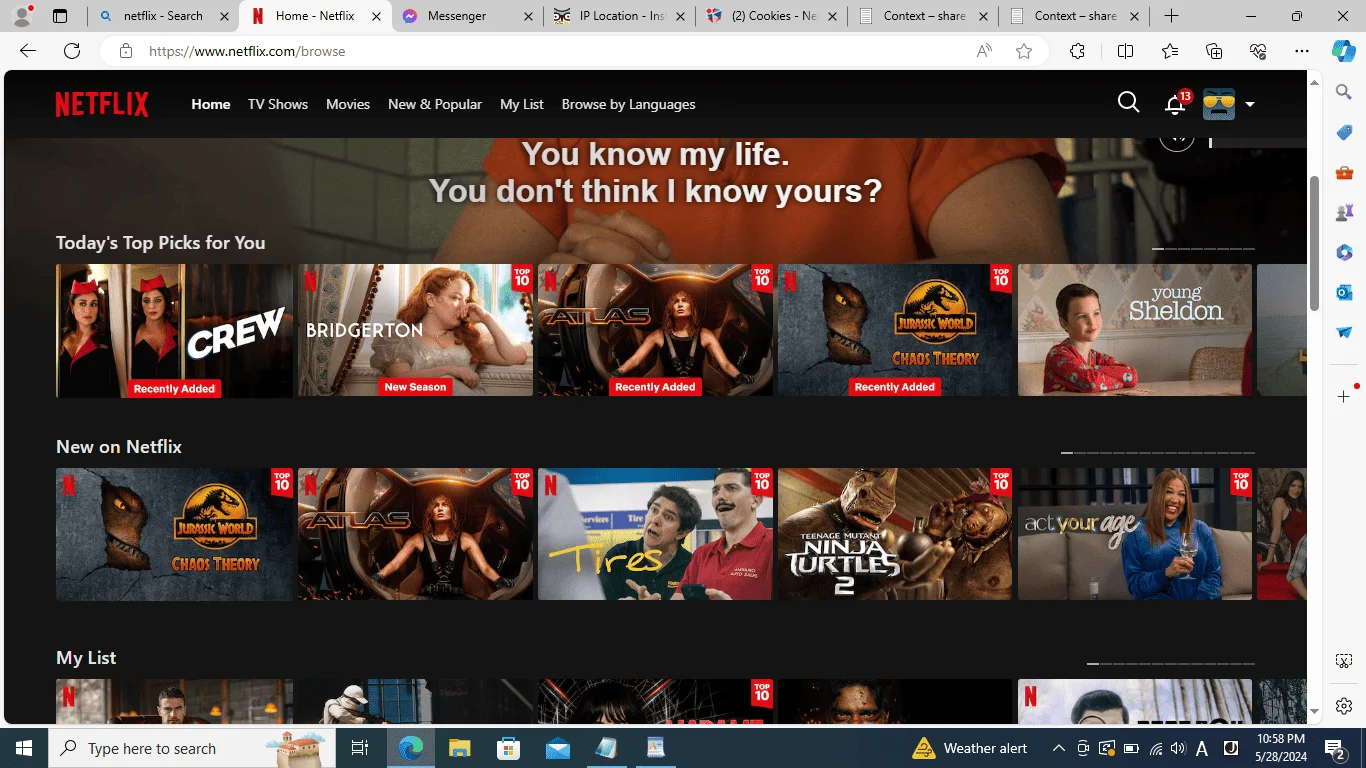This screenshot has width=1366, height=768.
Task: Open Copilot in the Edge toolbar
Action: (x=1344, y=51)
